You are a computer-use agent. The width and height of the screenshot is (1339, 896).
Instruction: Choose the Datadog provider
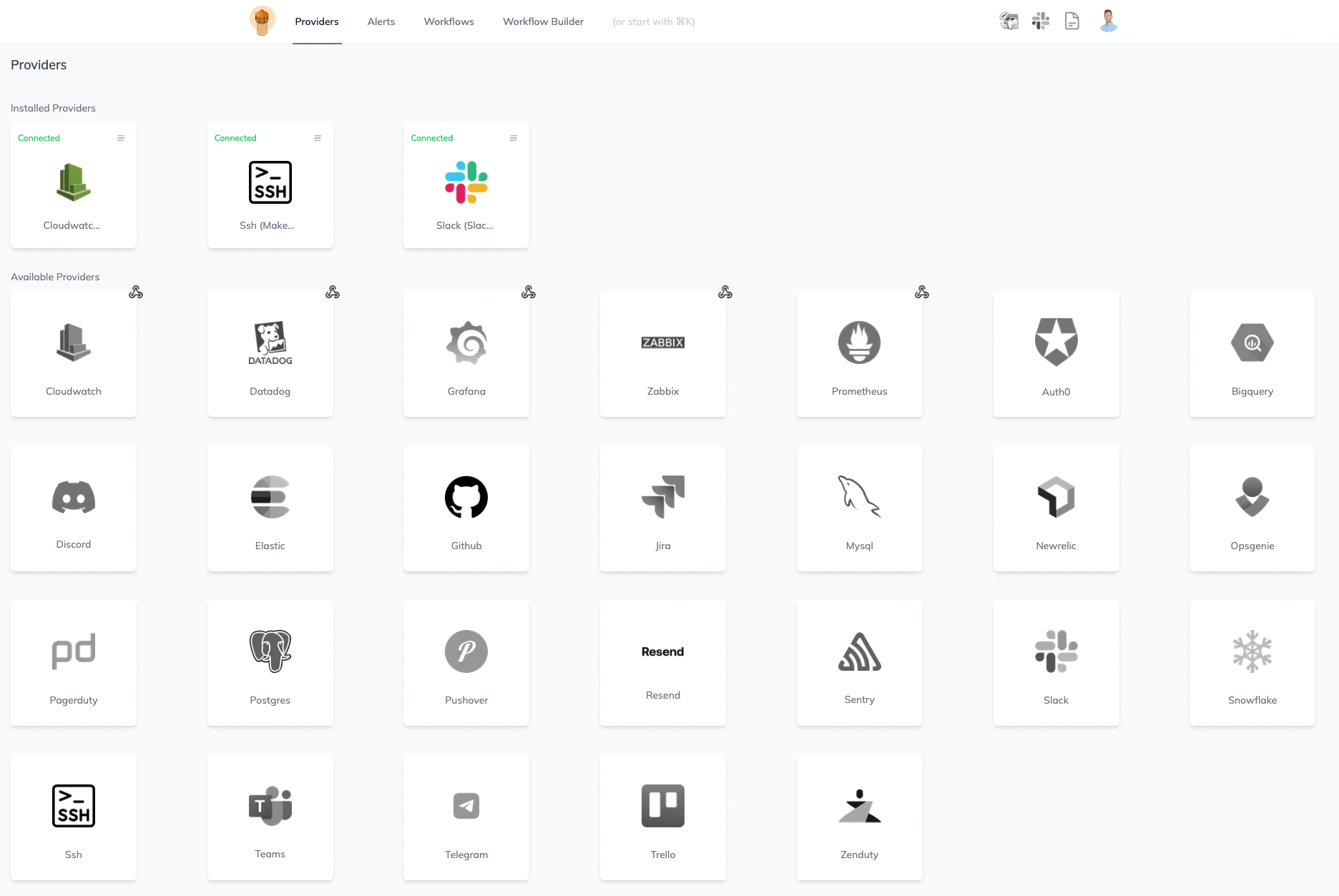point(270,354)
